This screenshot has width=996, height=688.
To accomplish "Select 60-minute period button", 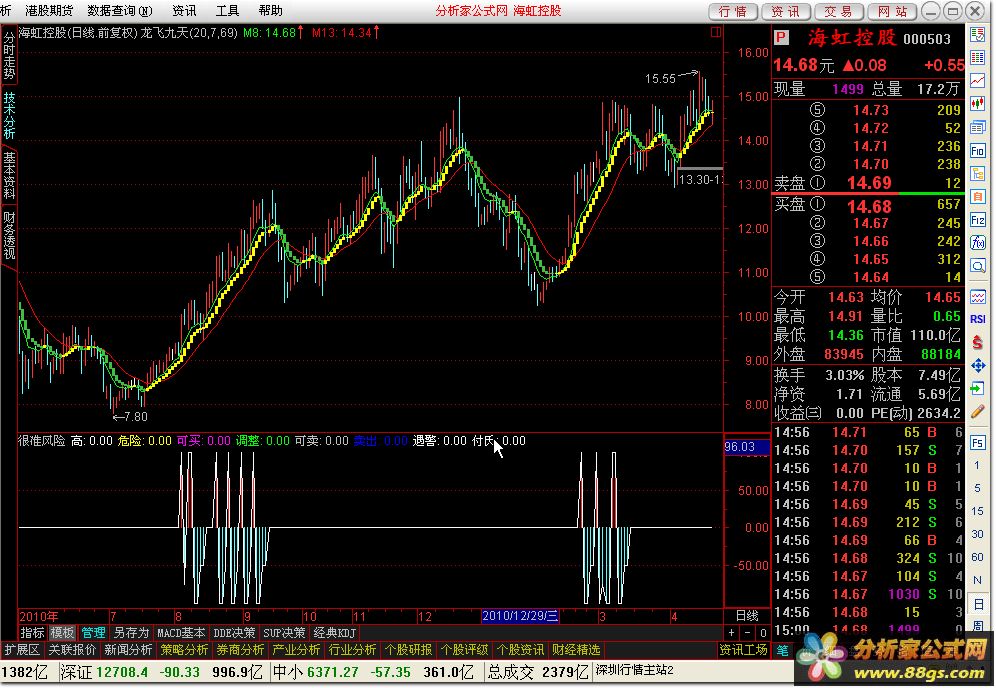I will [x=978, y=557].
